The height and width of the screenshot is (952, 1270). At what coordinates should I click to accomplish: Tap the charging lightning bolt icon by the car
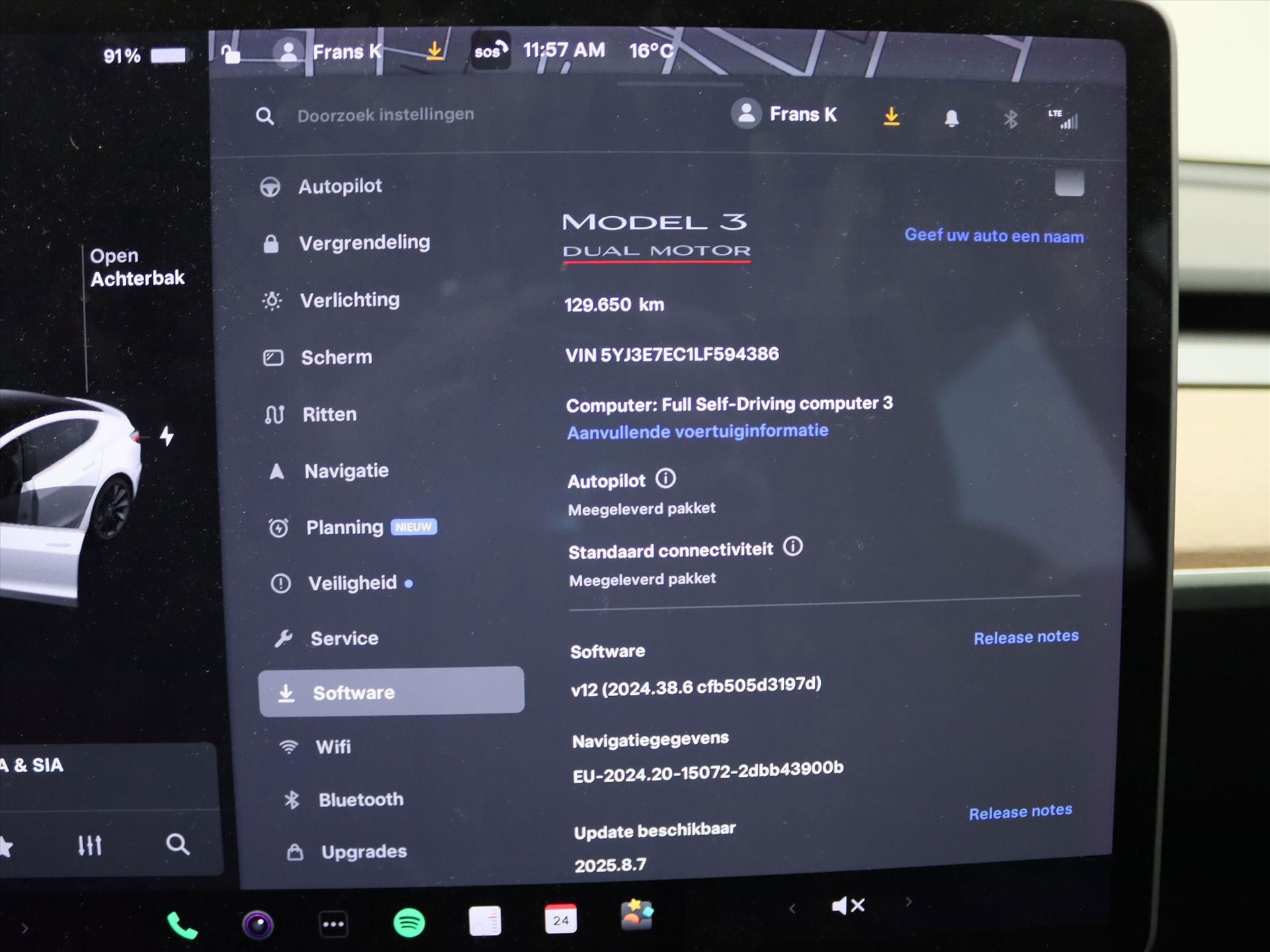pos(167,436)
